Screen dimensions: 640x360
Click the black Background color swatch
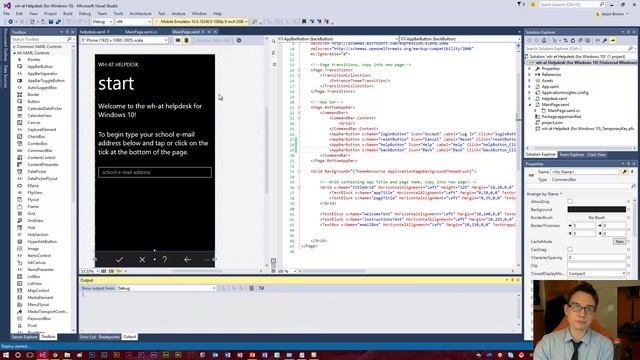pos(597,209)
